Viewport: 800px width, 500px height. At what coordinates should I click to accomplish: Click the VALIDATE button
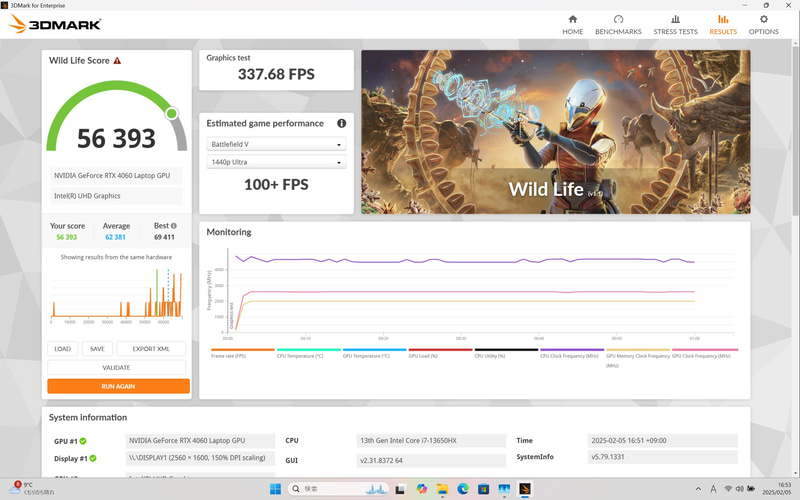pos(116,367)
